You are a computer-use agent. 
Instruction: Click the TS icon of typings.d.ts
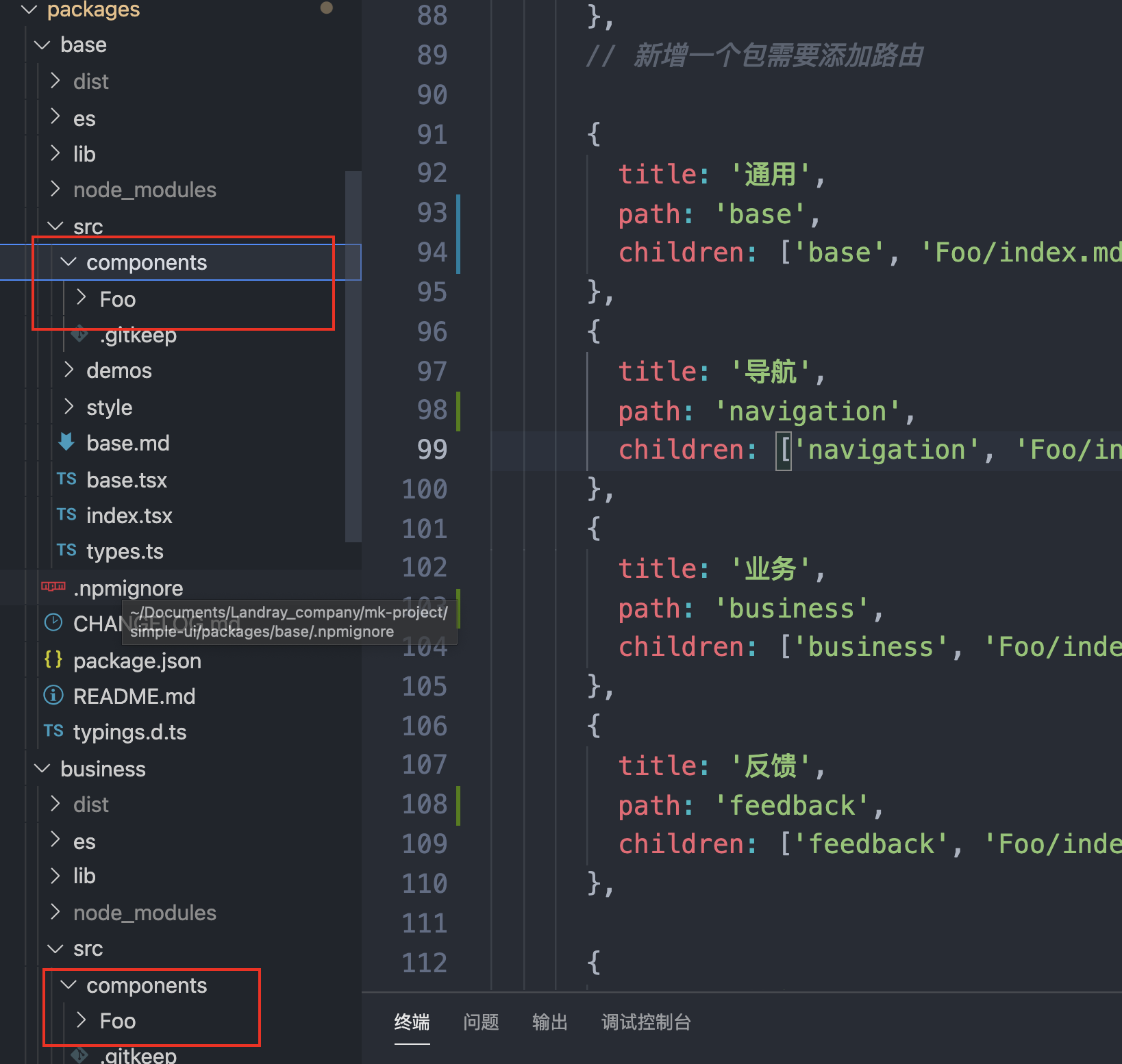click(x=53, y=731)
